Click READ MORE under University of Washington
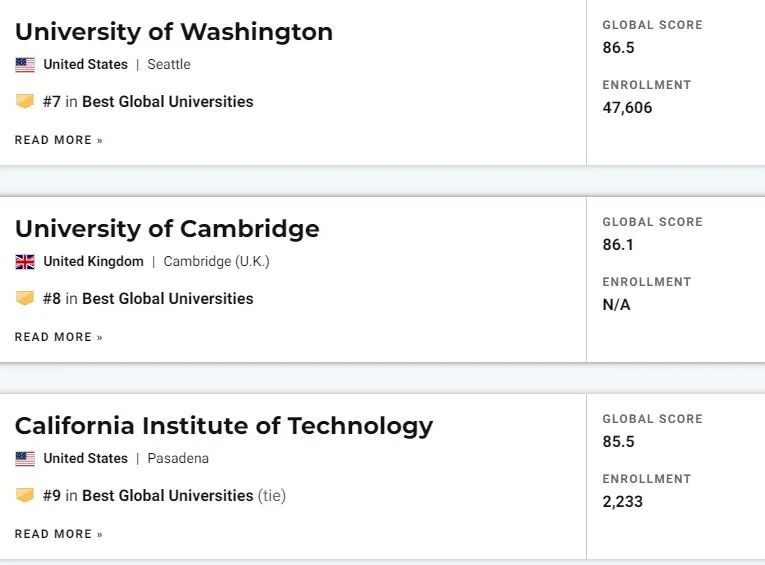The image size is (765, 565). coord(59,140)
